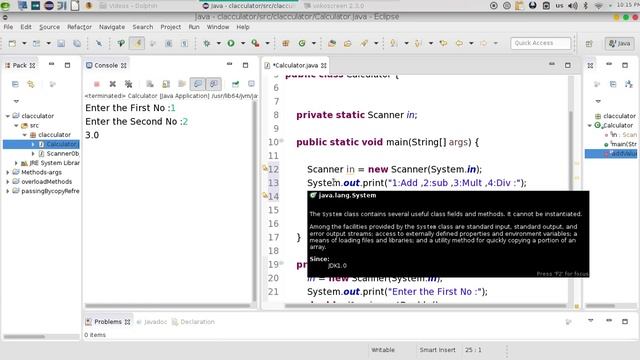640x360 pixels.
Task: Click the New Java Class green icon
Action: tap(302, 43)
